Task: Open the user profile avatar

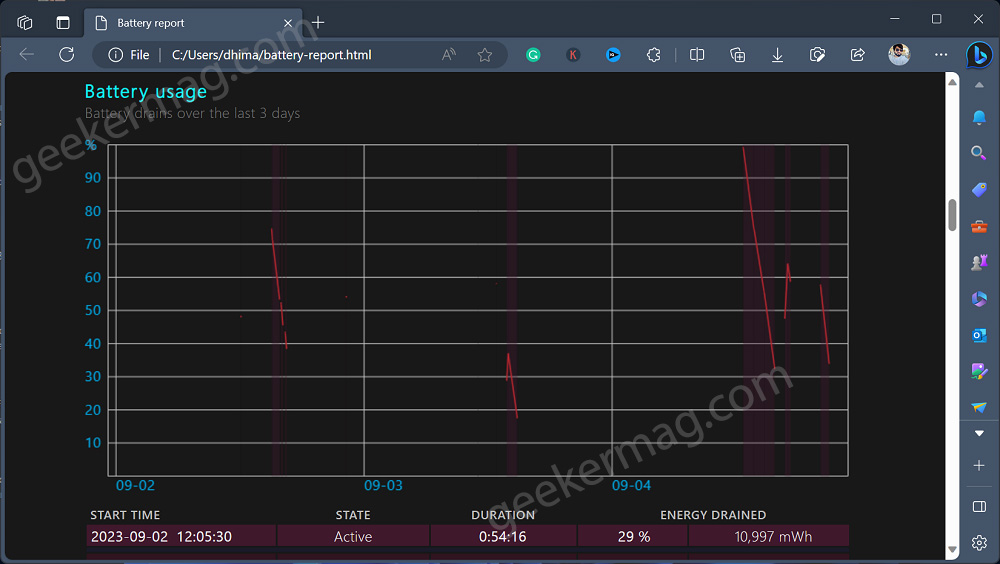Action: (899, 55)
